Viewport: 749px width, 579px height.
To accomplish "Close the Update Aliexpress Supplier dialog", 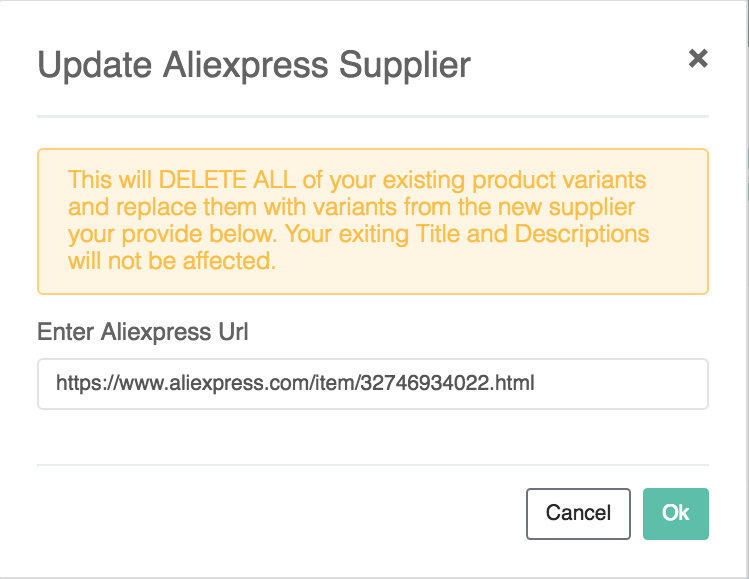I will point(698,59).
